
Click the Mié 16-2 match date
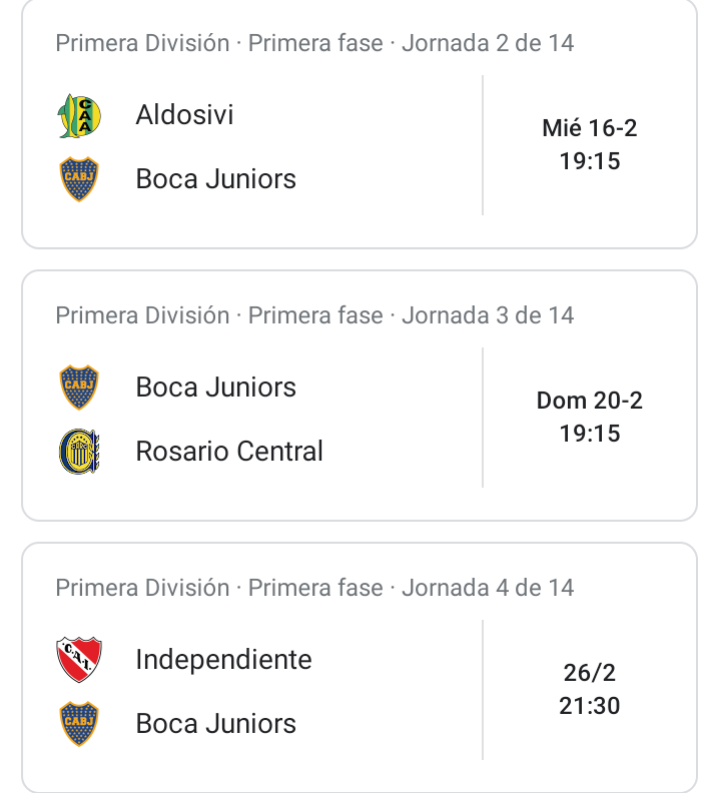pyautogui.click(x=590, y=128)
